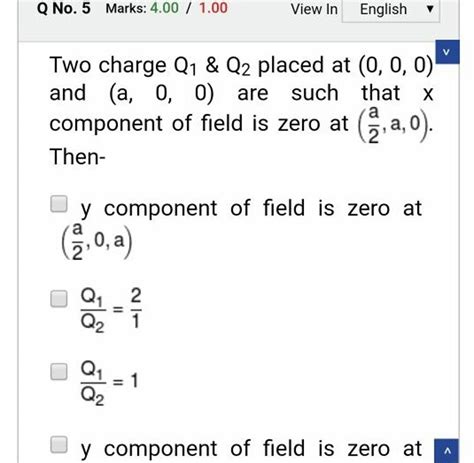Click the blue up-arrow scroll button
Image resolution: width=474 pixels, height=463 pixels.
447,451
